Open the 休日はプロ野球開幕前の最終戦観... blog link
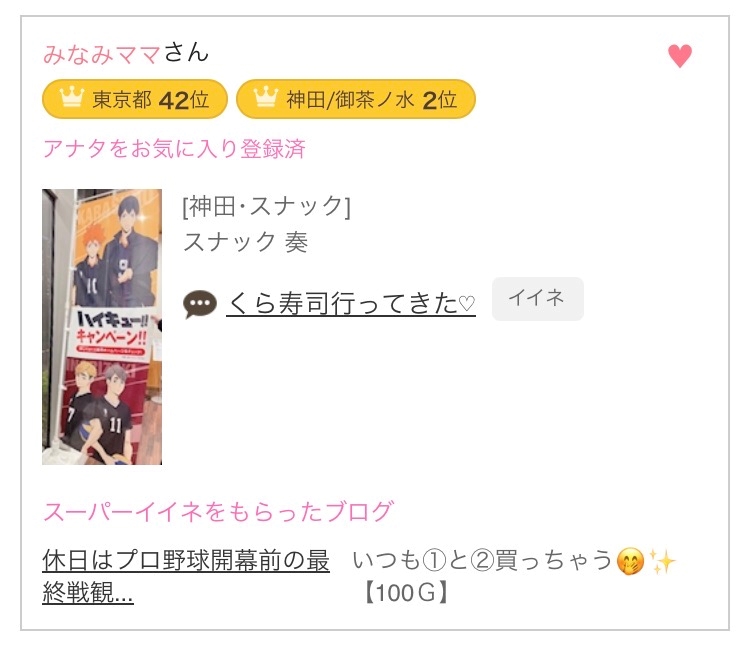 coord(186,577)
